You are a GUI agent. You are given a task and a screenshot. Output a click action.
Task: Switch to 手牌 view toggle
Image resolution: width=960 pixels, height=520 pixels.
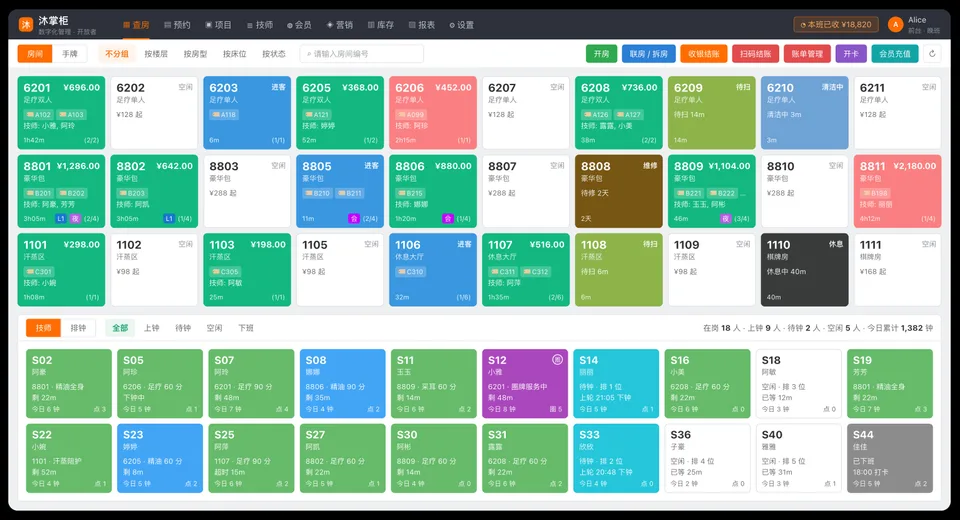(x=70, y=54)
